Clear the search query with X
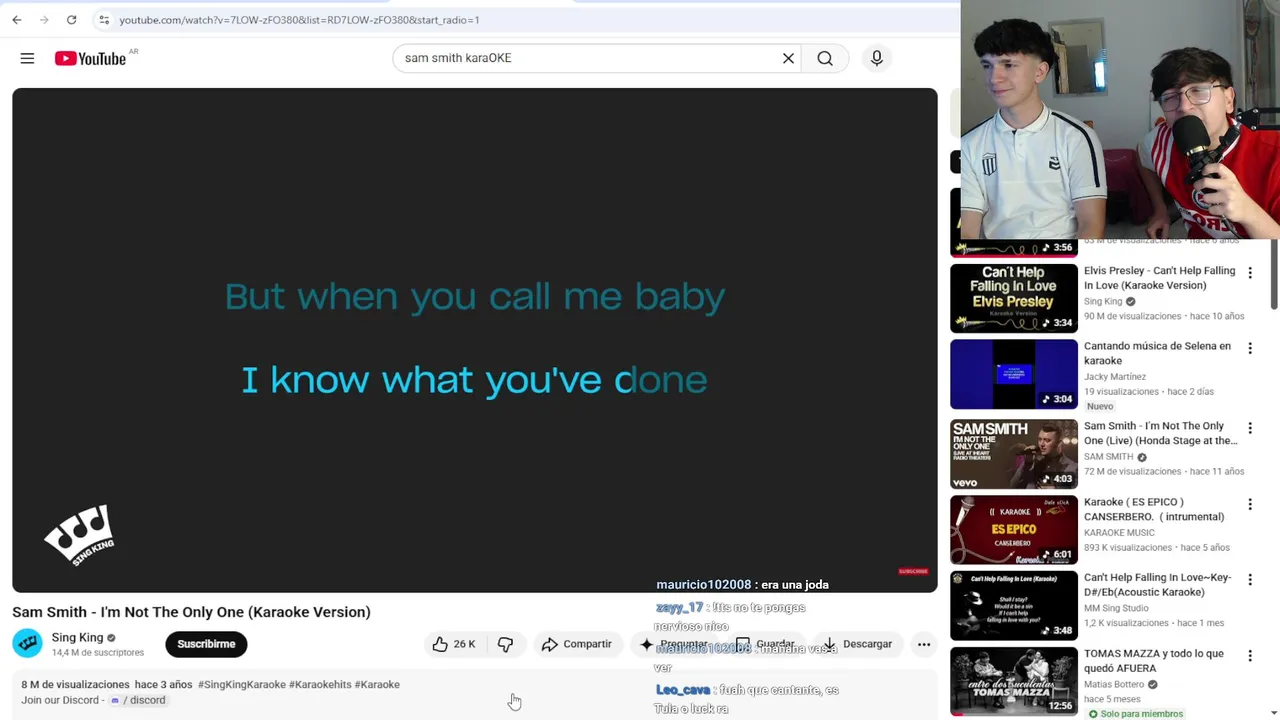The width and height of the screenshot is (1280, 720). (x=788, y=58)
